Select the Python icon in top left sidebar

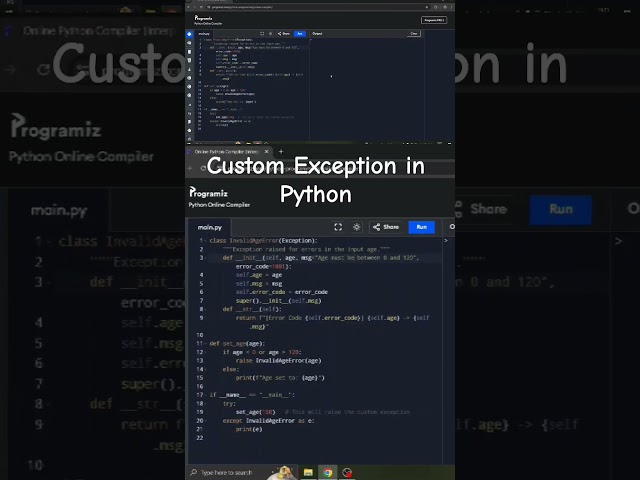point(189,34)
